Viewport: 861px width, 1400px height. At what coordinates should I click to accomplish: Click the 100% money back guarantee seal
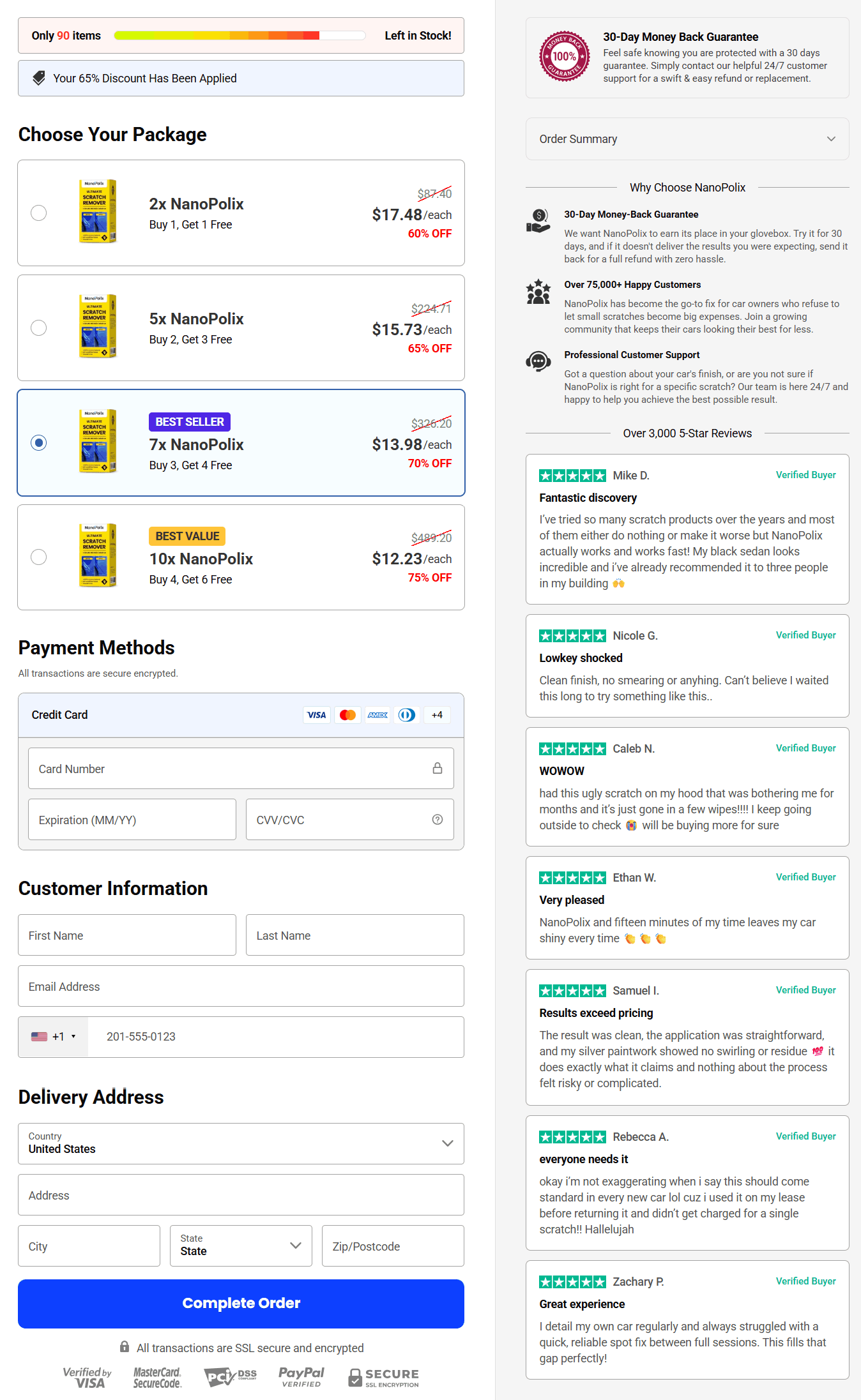pos(565,56)
